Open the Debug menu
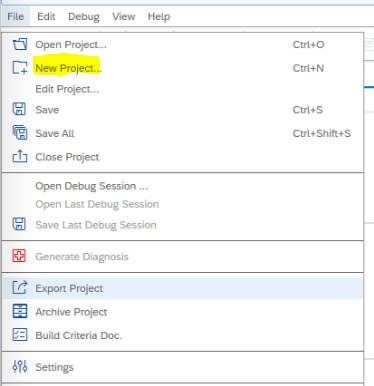The height and width of the screenshot is (386, 374). [84, 16]
